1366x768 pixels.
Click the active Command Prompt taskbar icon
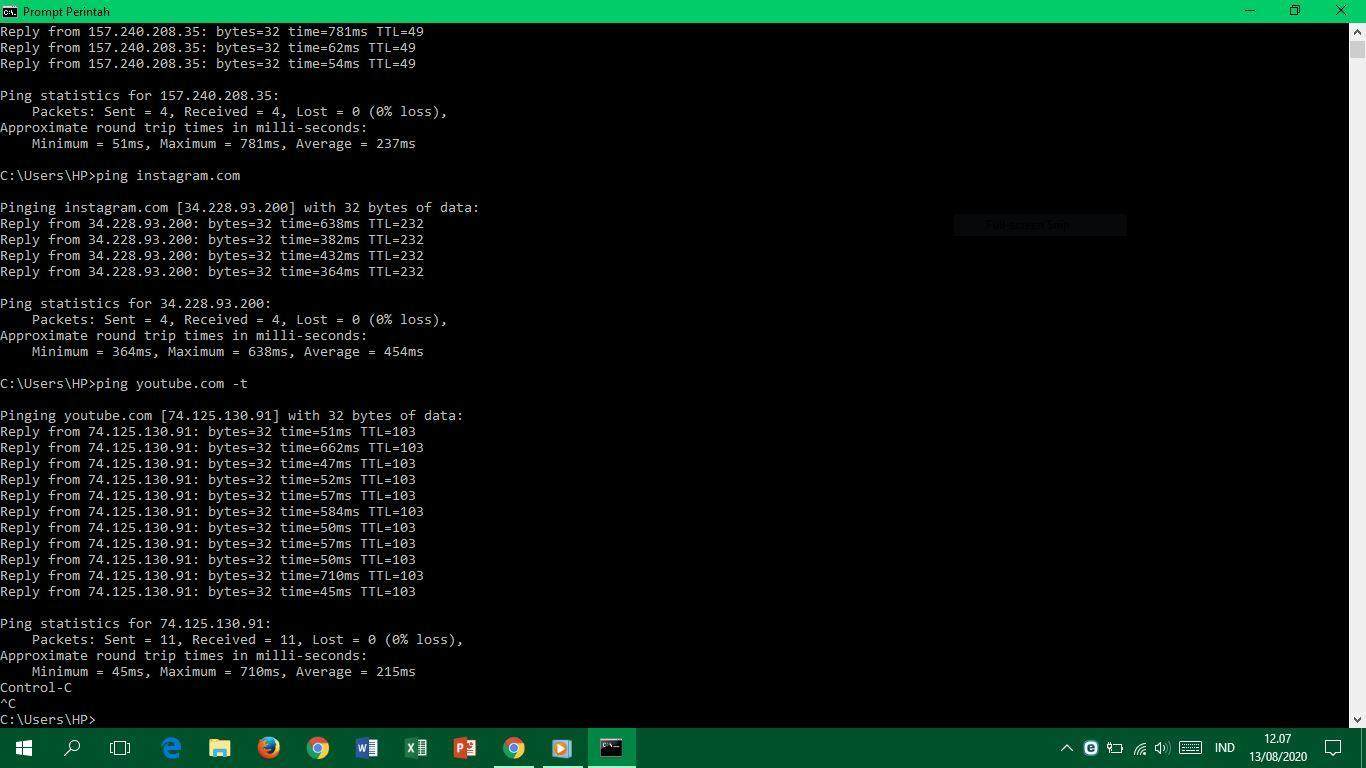(x=611, y=748)
